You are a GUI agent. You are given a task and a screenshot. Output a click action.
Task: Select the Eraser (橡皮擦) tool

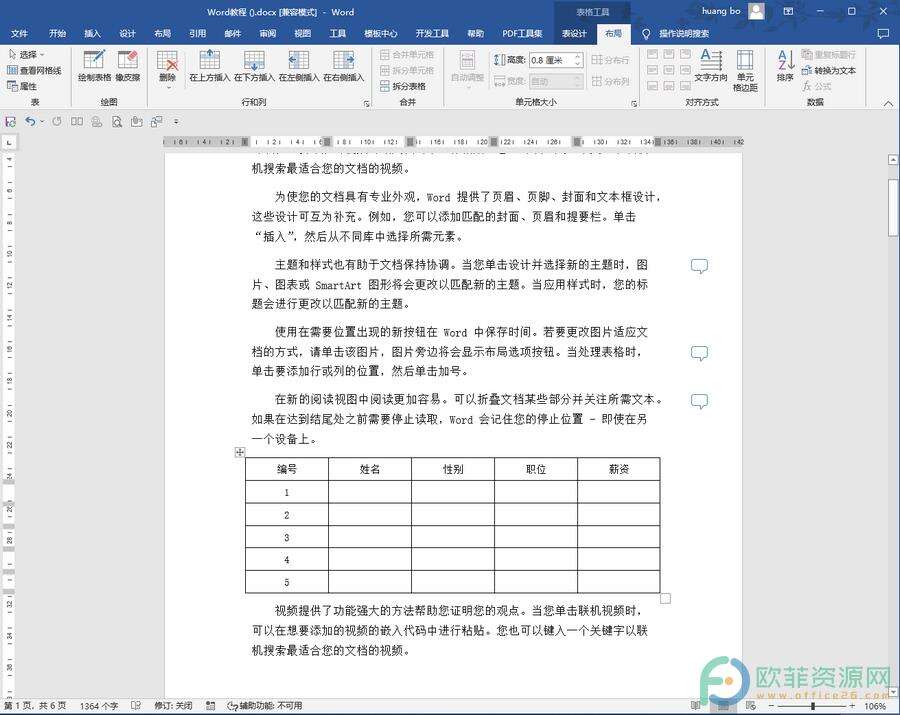click(x=127, y=66)
